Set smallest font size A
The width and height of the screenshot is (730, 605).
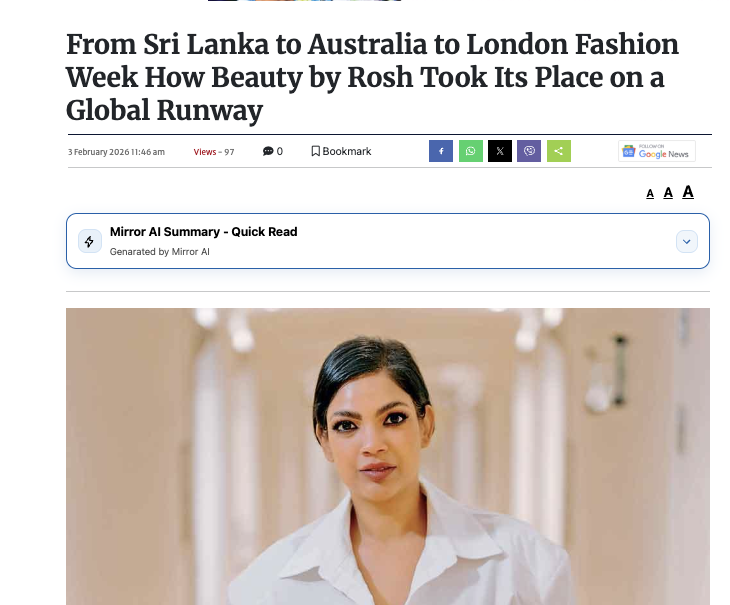click(650, 194)
